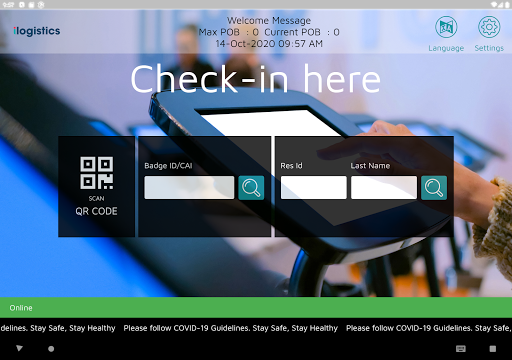Focus the Last Name input field
Image resolution: width=512 pixels, height=360 pixels.
pyautogui.click(x=384, y=188)
